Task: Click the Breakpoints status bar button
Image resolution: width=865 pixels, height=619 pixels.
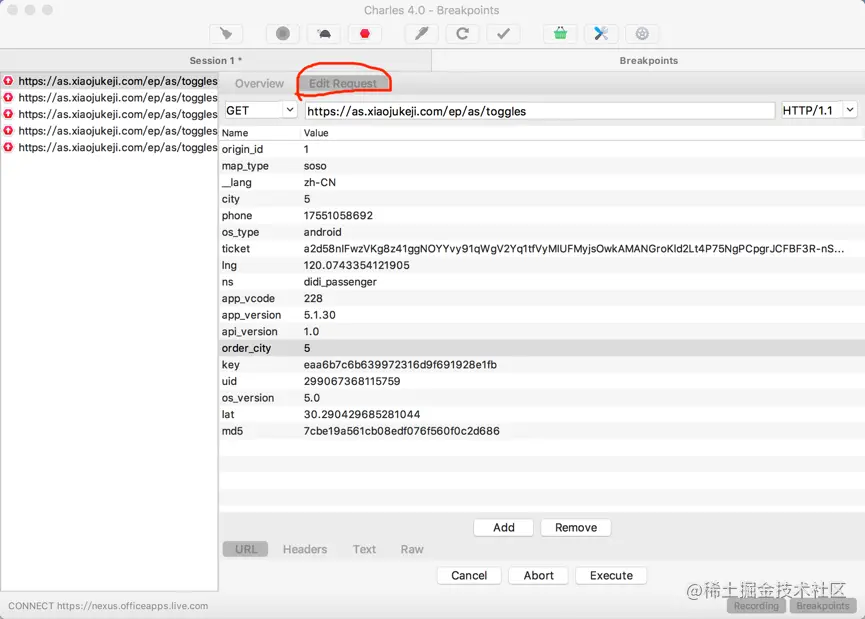Action: [x=823, y=606]
